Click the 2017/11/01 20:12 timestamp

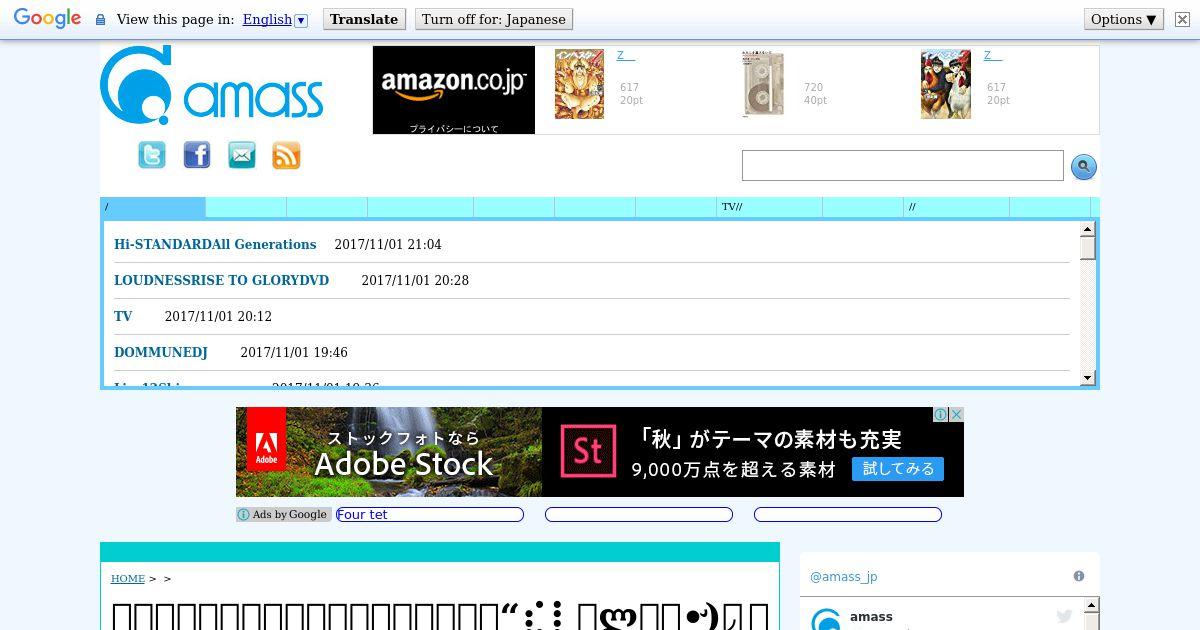(x=218, y=316)
